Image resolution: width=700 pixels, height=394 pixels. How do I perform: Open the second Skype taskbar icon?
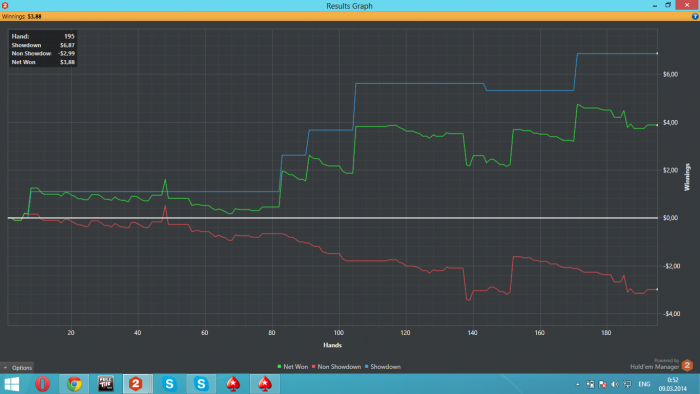click(x=201, y=384)
